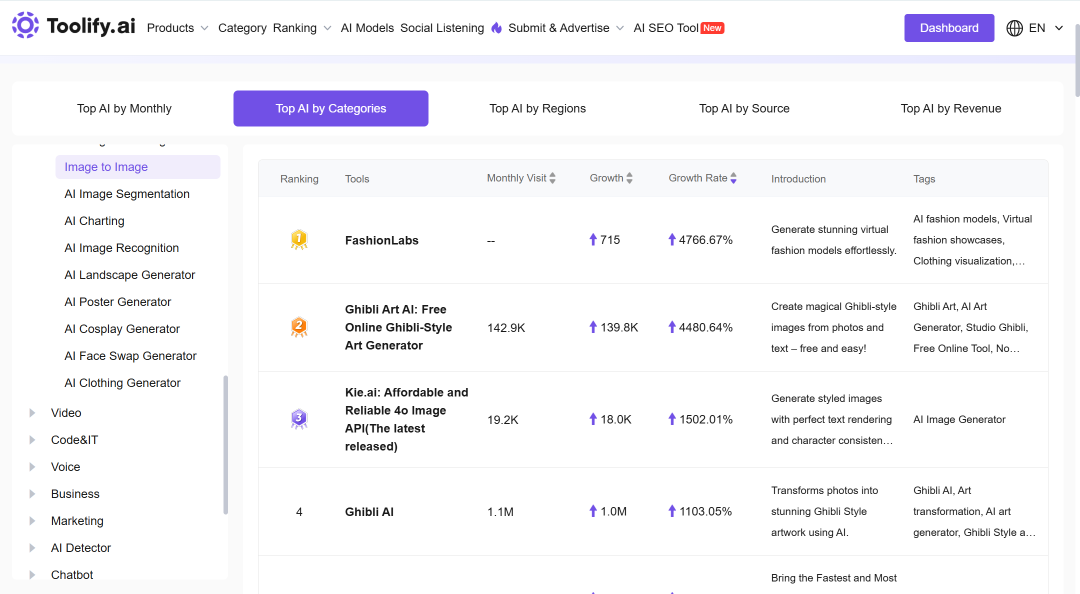Expand the Code&IT category tree
Screen dimensions: 1080x594
pos(32,440)
